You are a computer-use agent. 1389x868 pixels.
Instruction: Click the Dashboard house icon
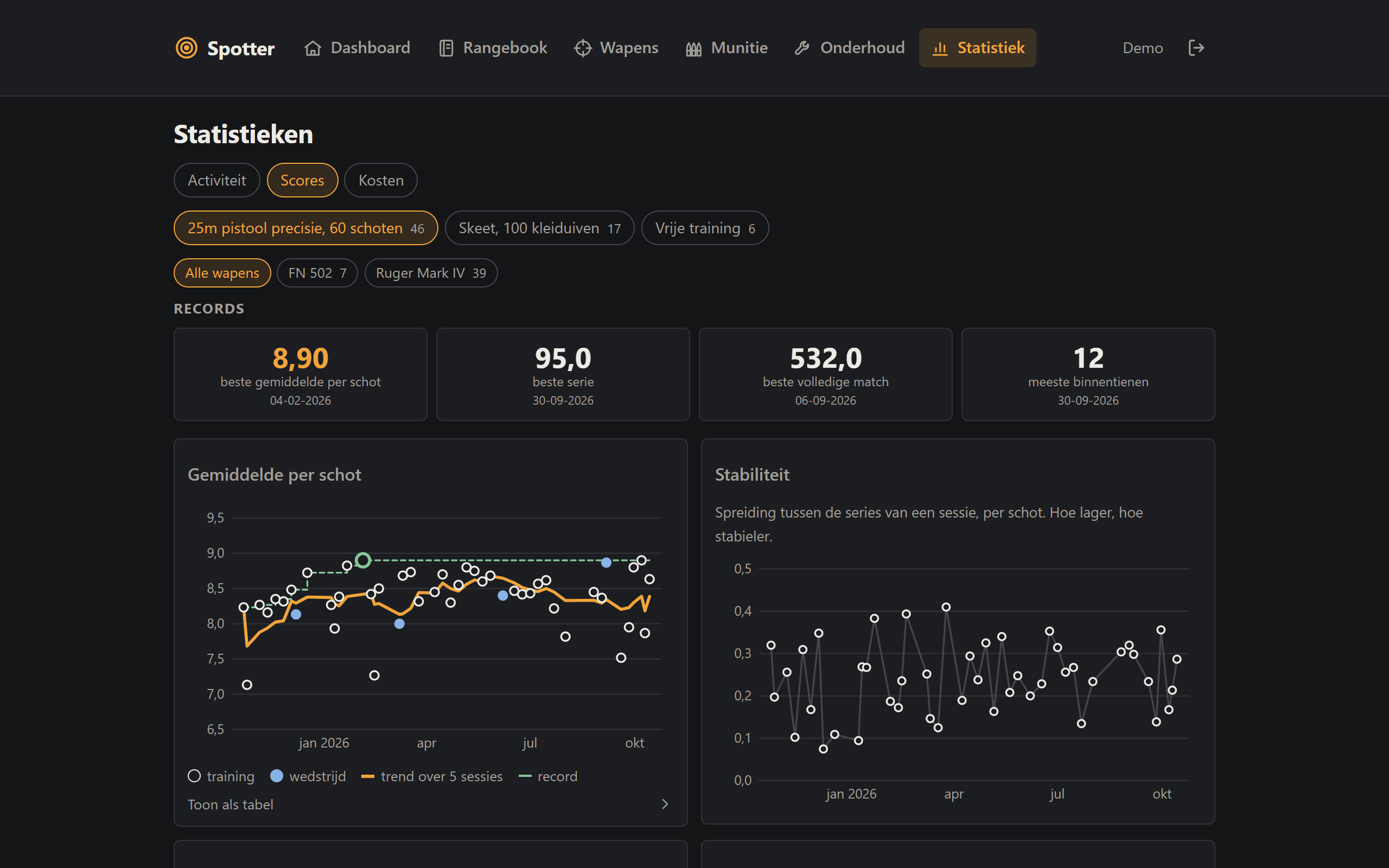tap(313, 48)
